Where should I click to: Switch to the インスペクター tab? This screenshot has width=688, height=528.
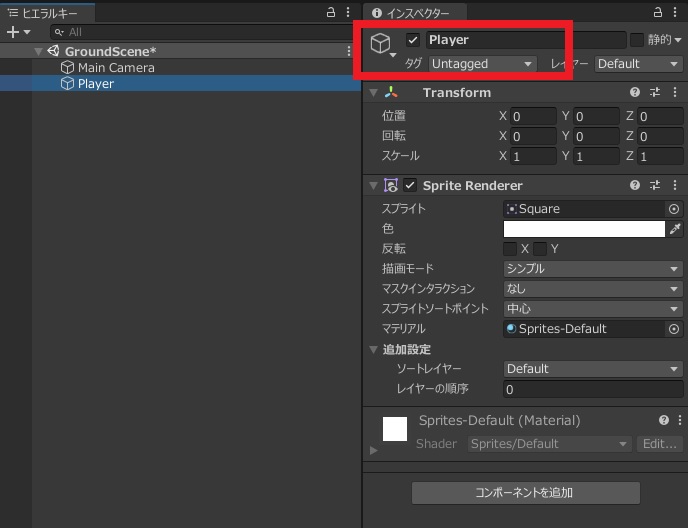(x=415, y=13)
